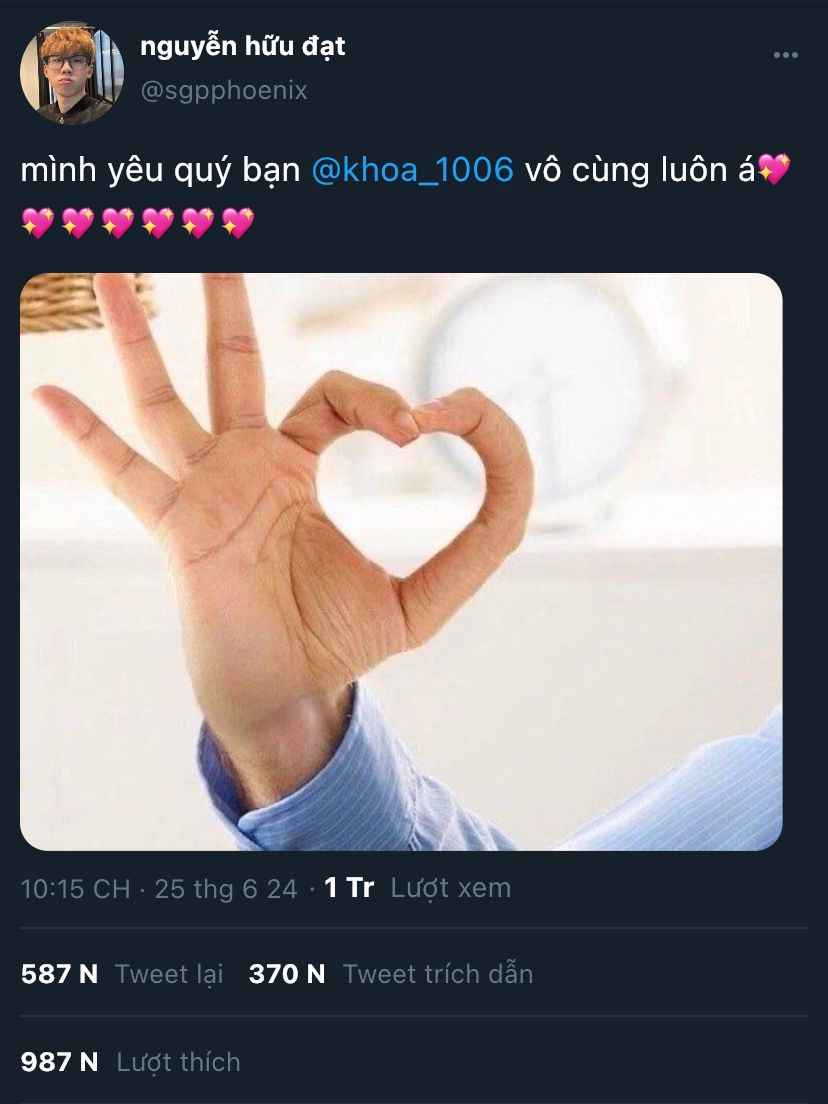Show the 987 N Lượt thích list
Screen dimensions: 828x1104
(130, 1062)
